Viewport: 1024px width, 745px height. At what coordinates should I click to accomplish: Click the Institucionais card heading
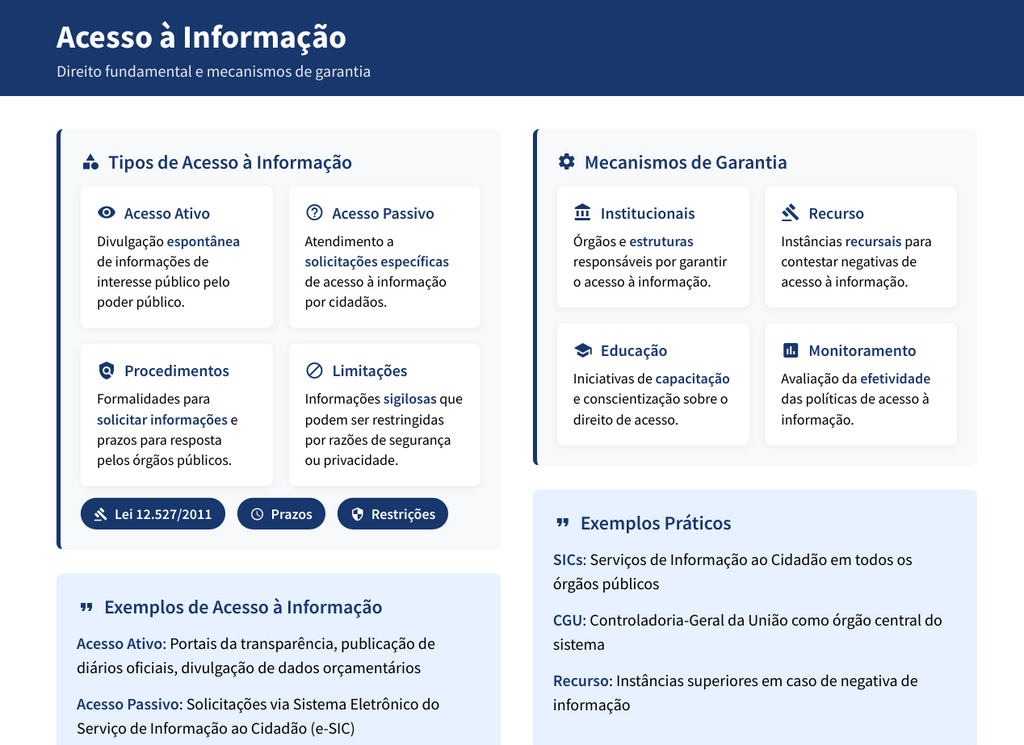click(647, 214)
